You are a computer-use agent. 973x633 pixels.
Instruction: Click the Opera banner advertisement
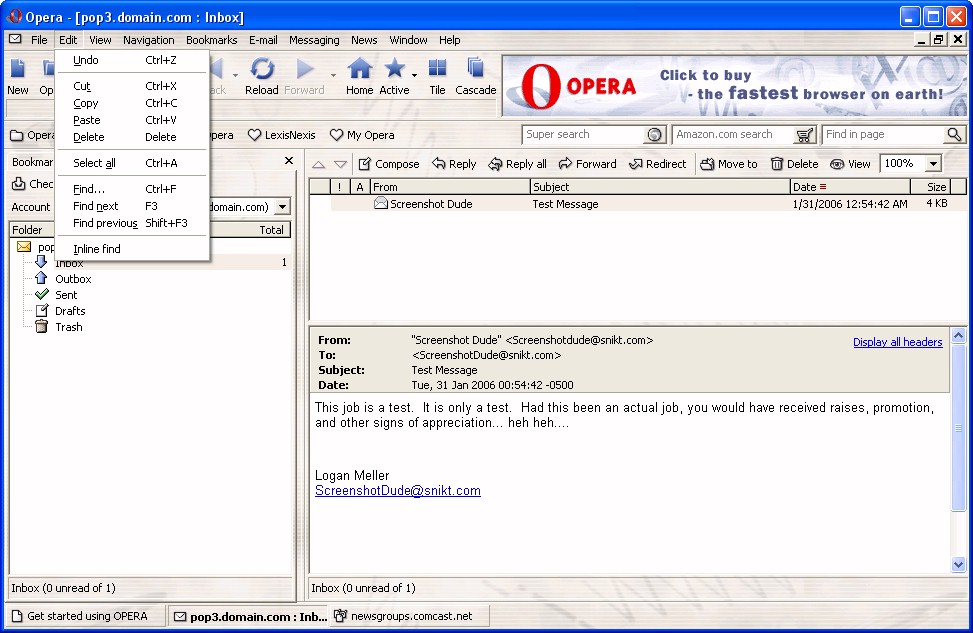[x=734, y=86]
